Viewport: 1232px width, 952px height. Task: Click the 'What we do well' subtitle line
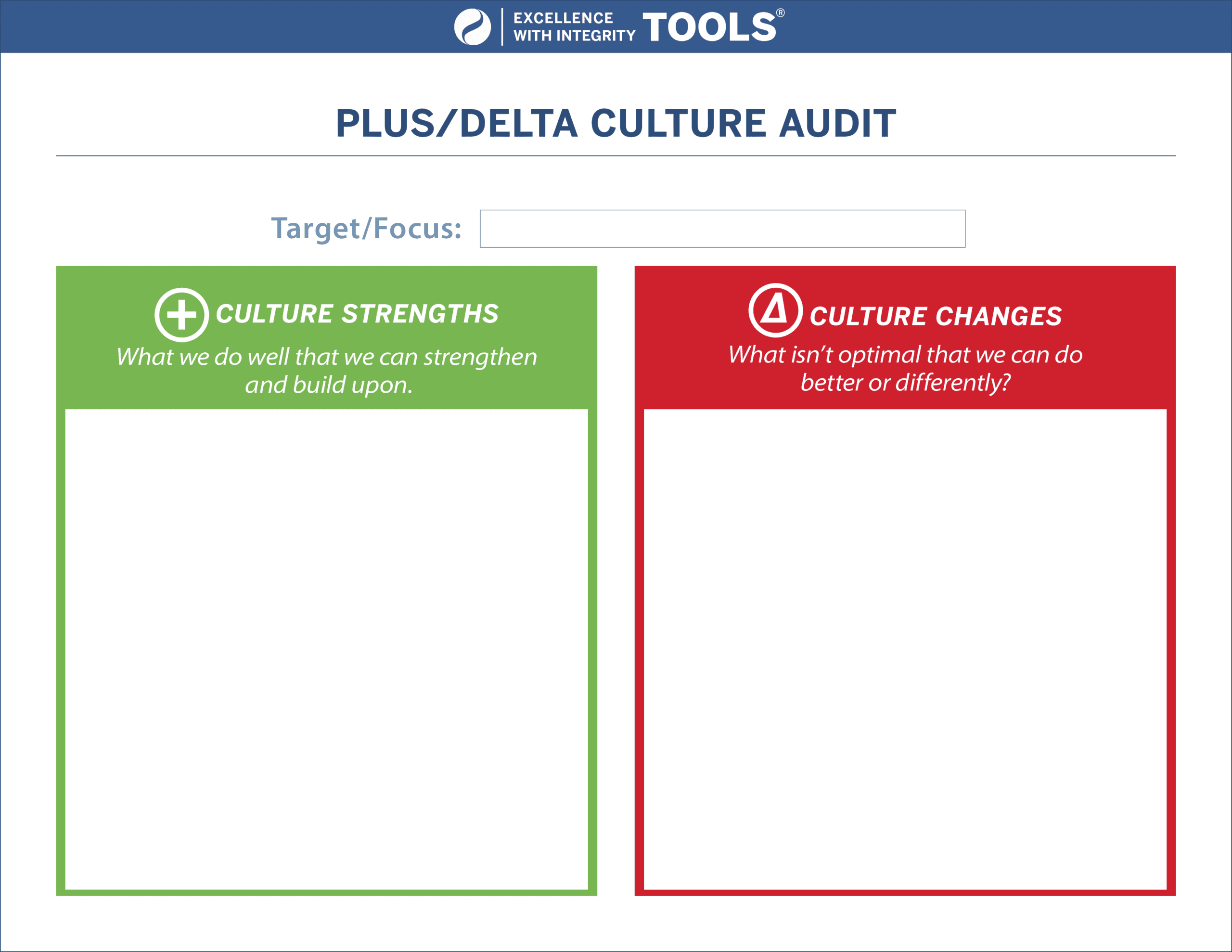327,357
